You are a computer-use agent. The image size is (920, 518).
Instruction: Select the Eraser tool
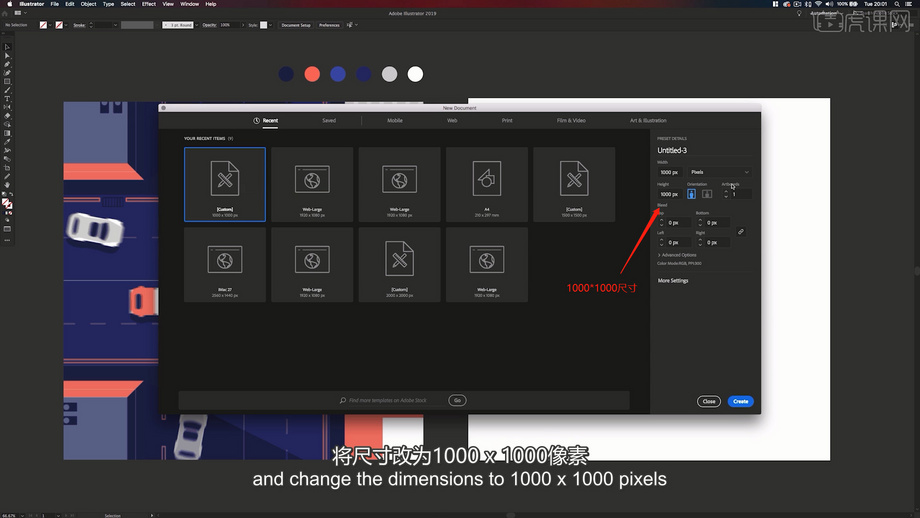[7, 116]
